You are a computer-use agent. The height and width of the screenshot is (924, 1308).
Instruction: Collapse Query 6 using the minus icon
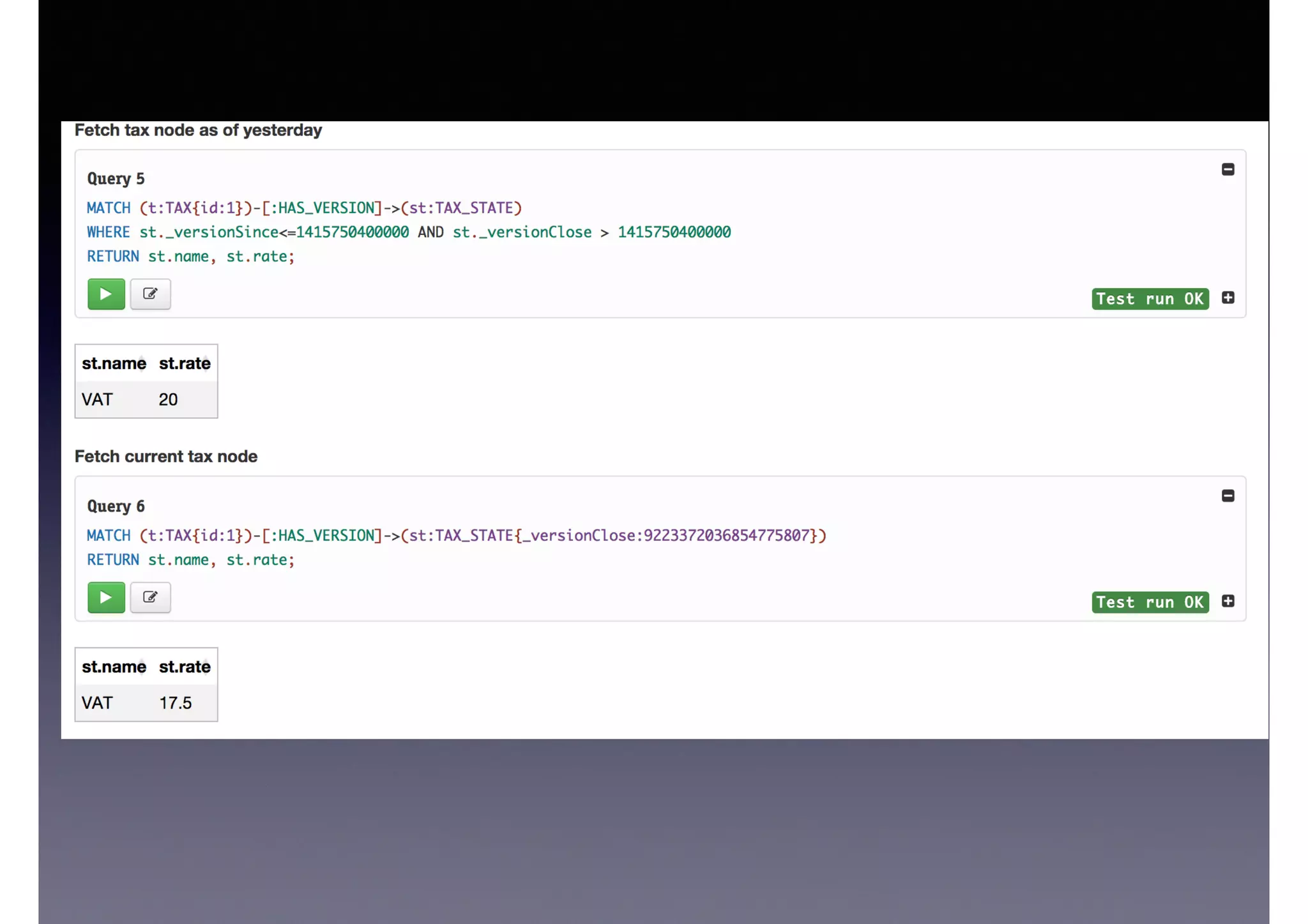click(1228, 496)
